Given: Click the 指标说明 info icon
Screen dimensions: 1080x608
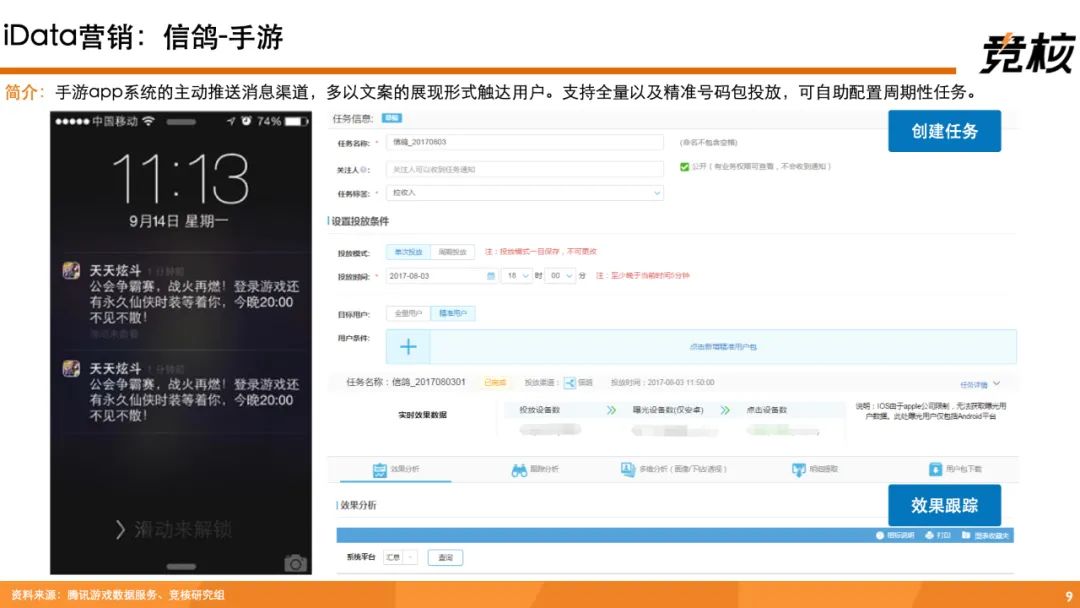Looking at the screenshot, I should pyautogui.click(x=880, y=536).
